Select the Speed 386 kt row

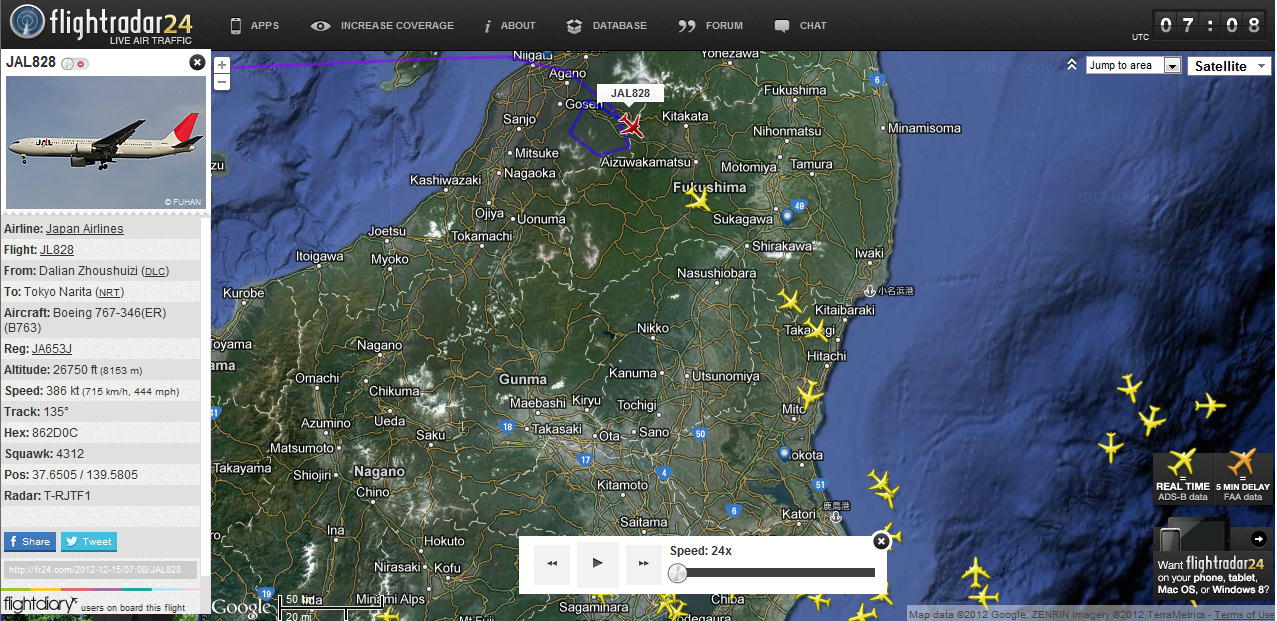(x=101, y=391)
